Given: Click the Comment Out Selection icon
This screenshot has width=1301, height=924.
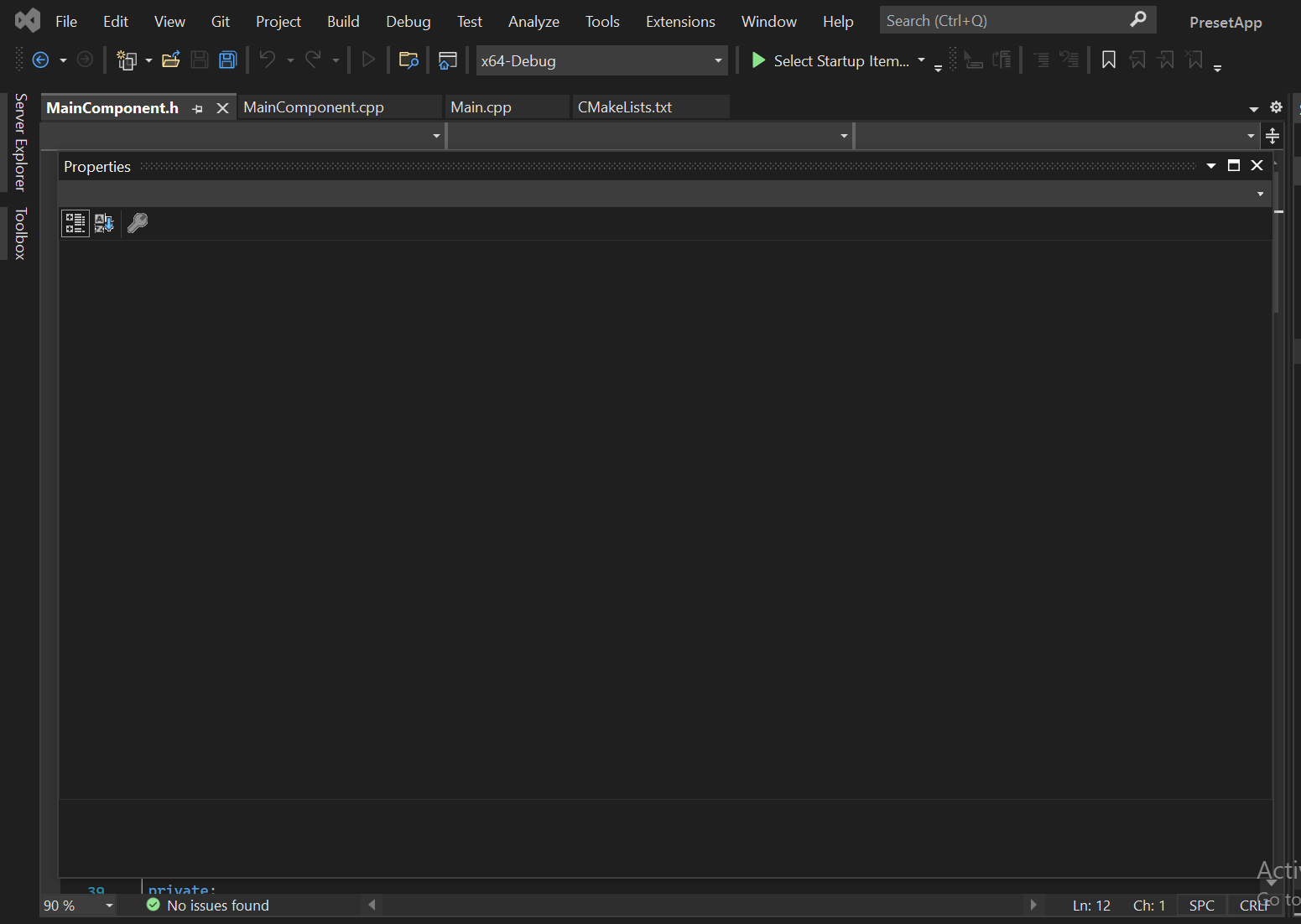Looking at the screenshot, I should coord(1041,60).
